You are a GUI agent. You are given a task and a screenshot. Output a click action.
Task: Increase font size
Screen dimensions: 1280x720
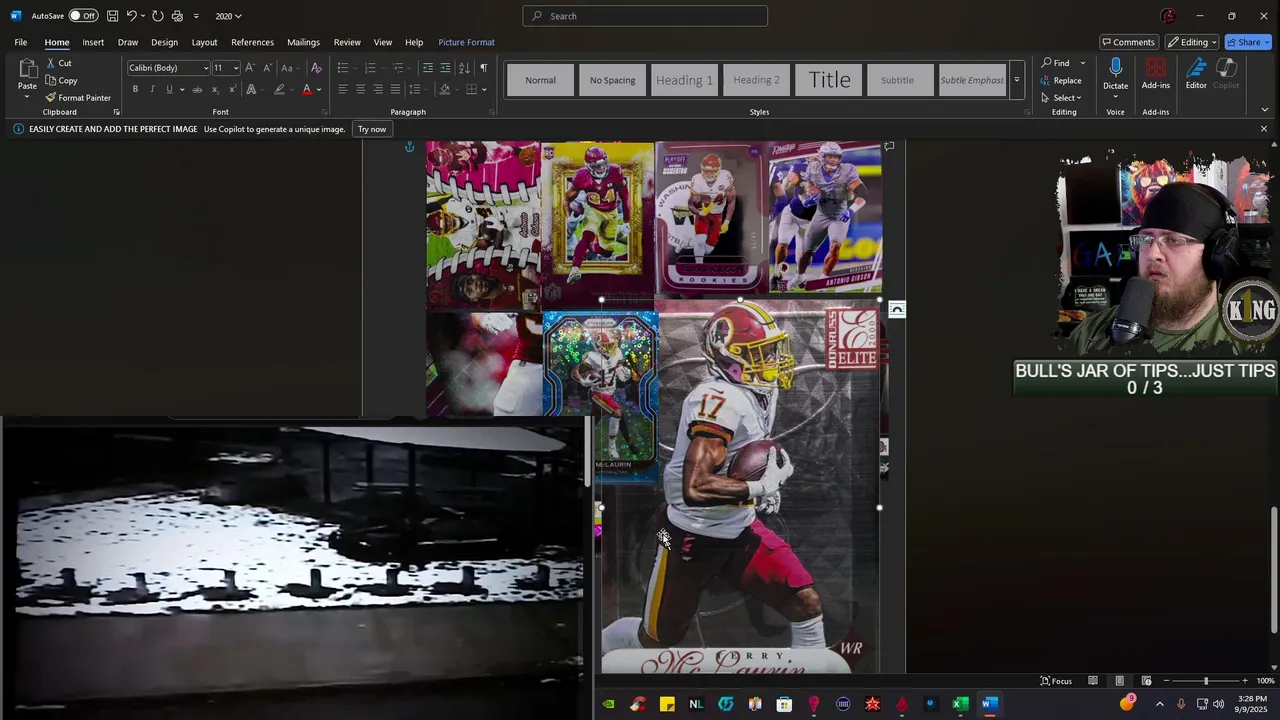click(250, 68)
